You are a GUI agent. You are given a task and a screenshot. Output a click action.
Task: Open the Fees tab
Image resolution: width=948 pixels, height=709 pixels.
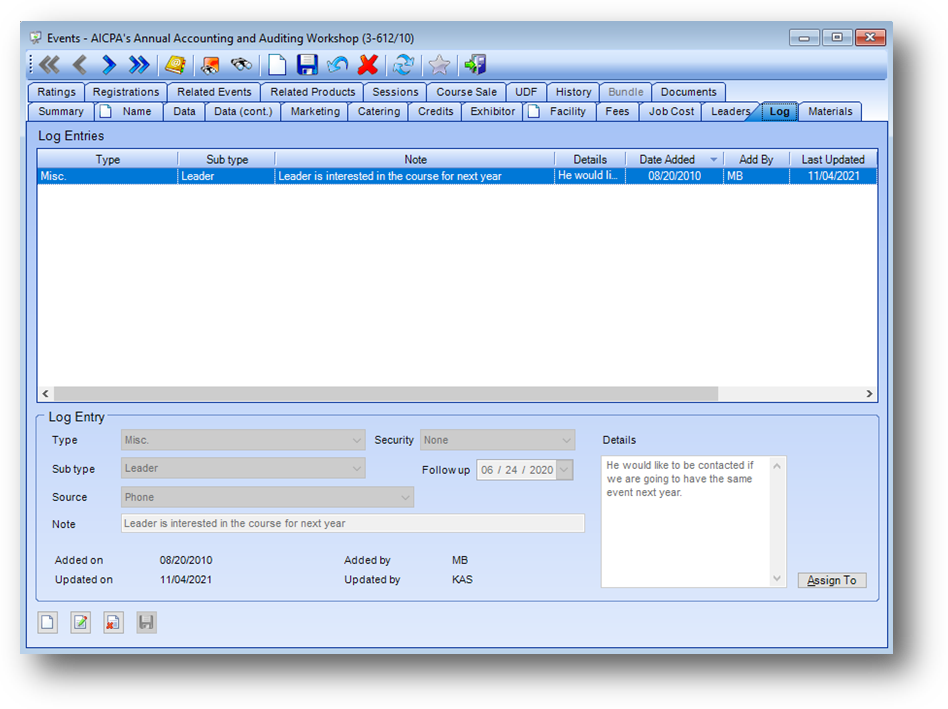click(x=617, y=111)
